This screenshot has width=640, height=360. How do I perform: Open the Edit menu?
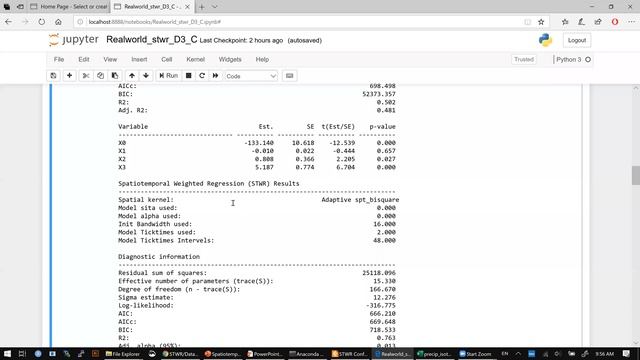84,60
